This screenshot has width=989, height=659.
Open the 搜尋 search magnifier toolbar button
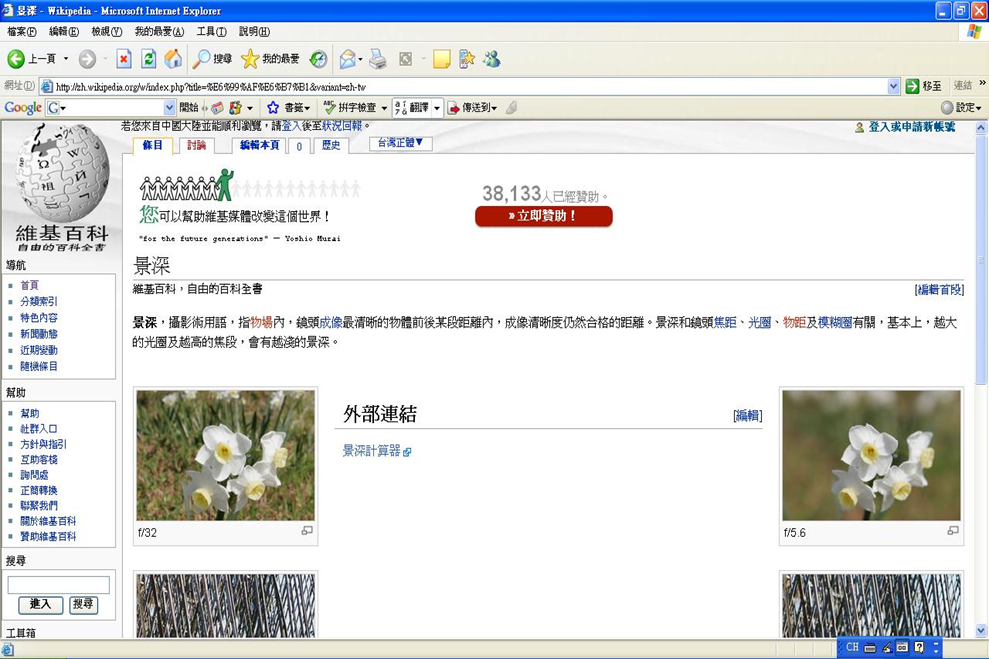(212, 59)
